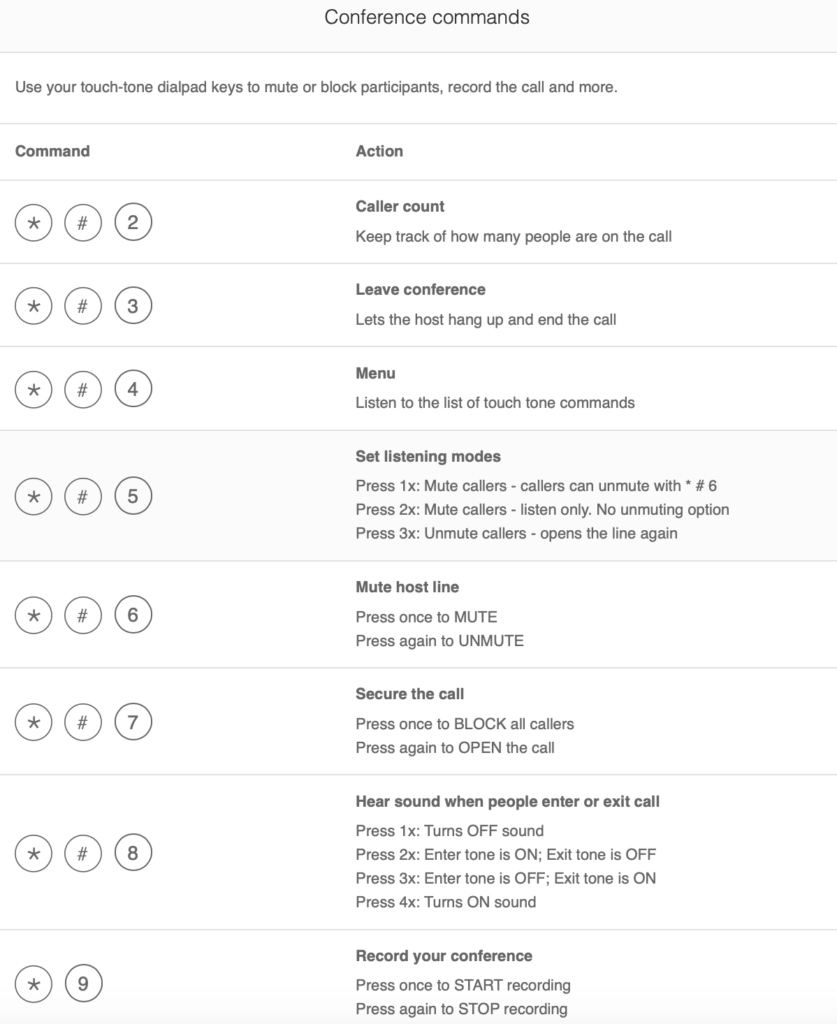
Task: Click the Record your conference heading
Action: point(444,956)
